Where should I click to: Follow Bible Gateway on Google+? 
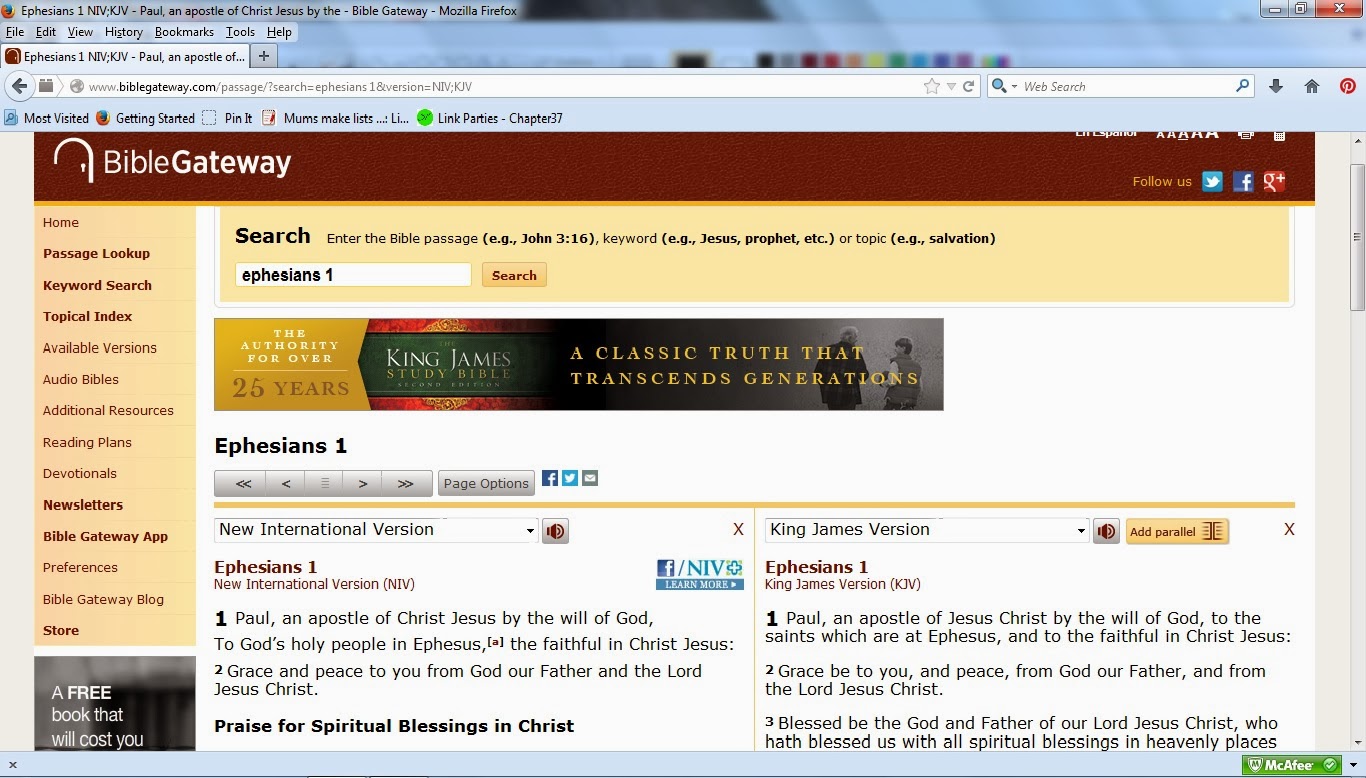click(x=1274, y=181)
